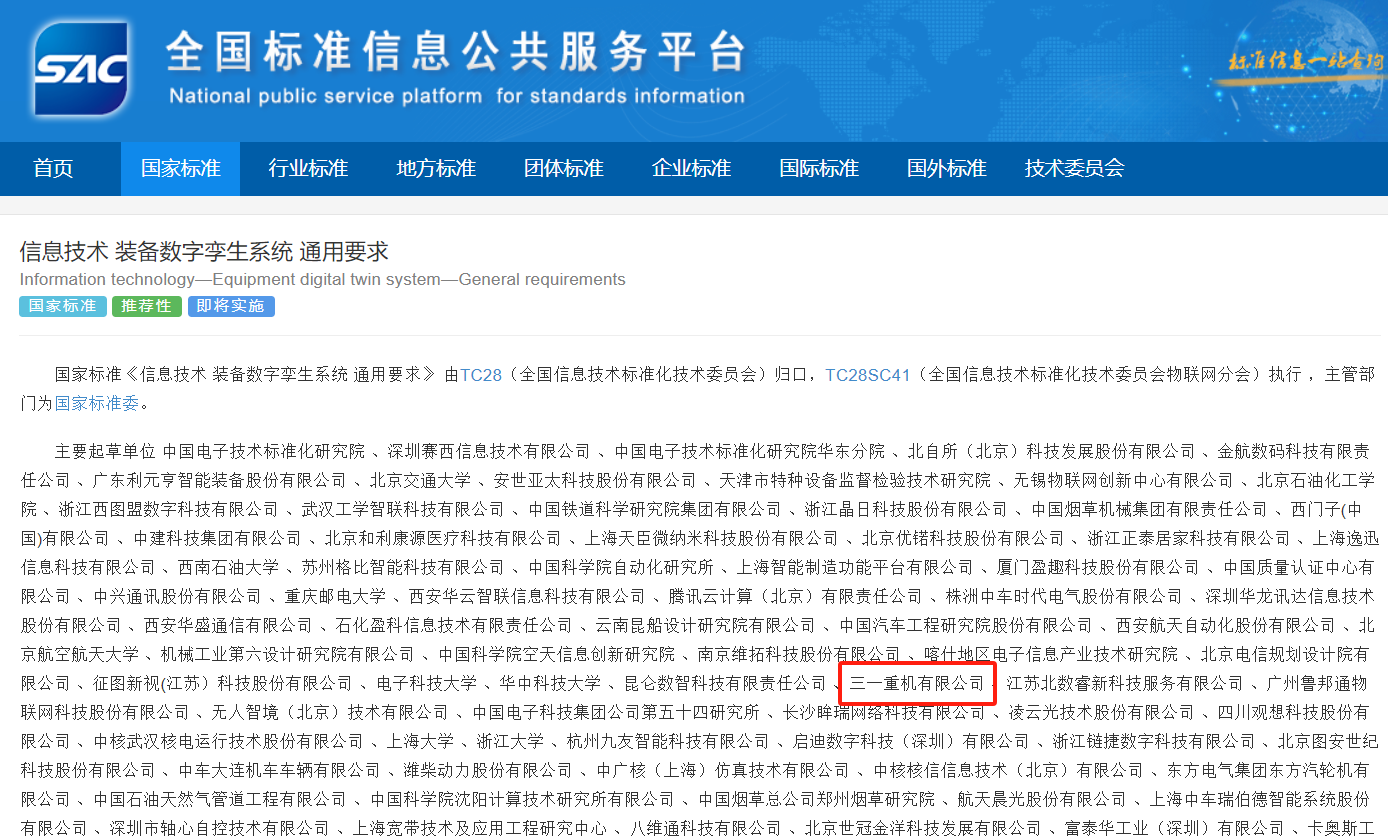Click the highlighted 三一重机有限公司 text
1388x839 pixels.
[x=917, y=683]
